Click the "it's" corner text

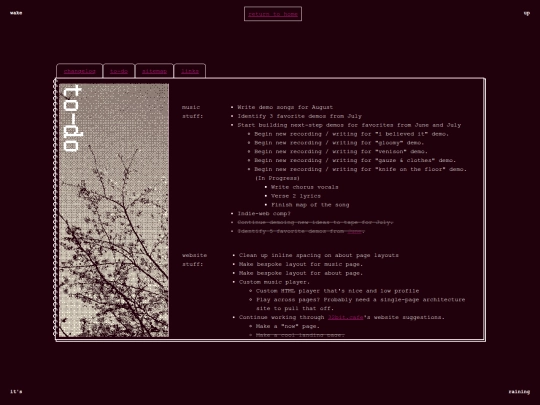16,392
